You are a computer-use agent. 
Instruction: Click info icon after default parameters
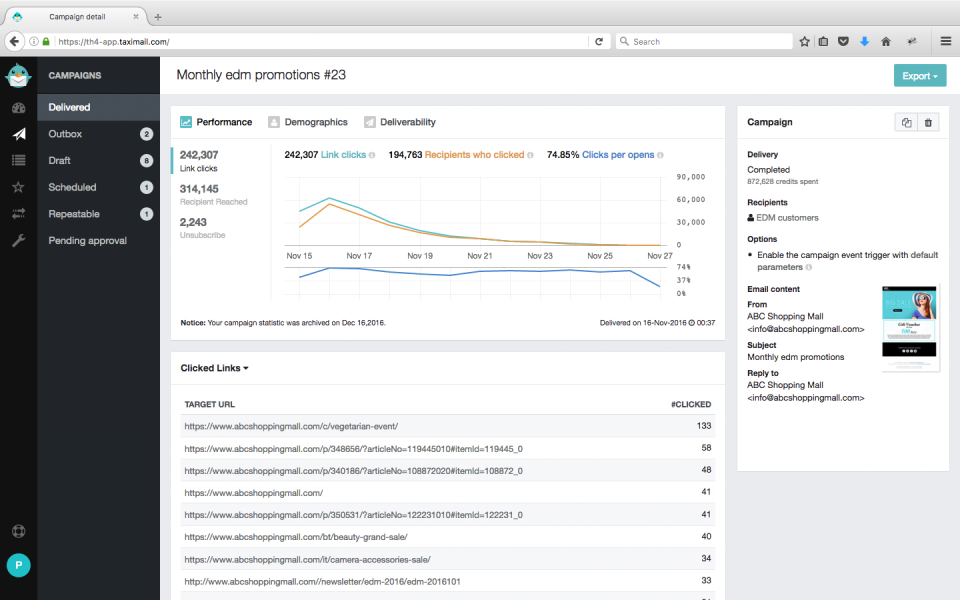pyautogui.click(x=809, y=268)
